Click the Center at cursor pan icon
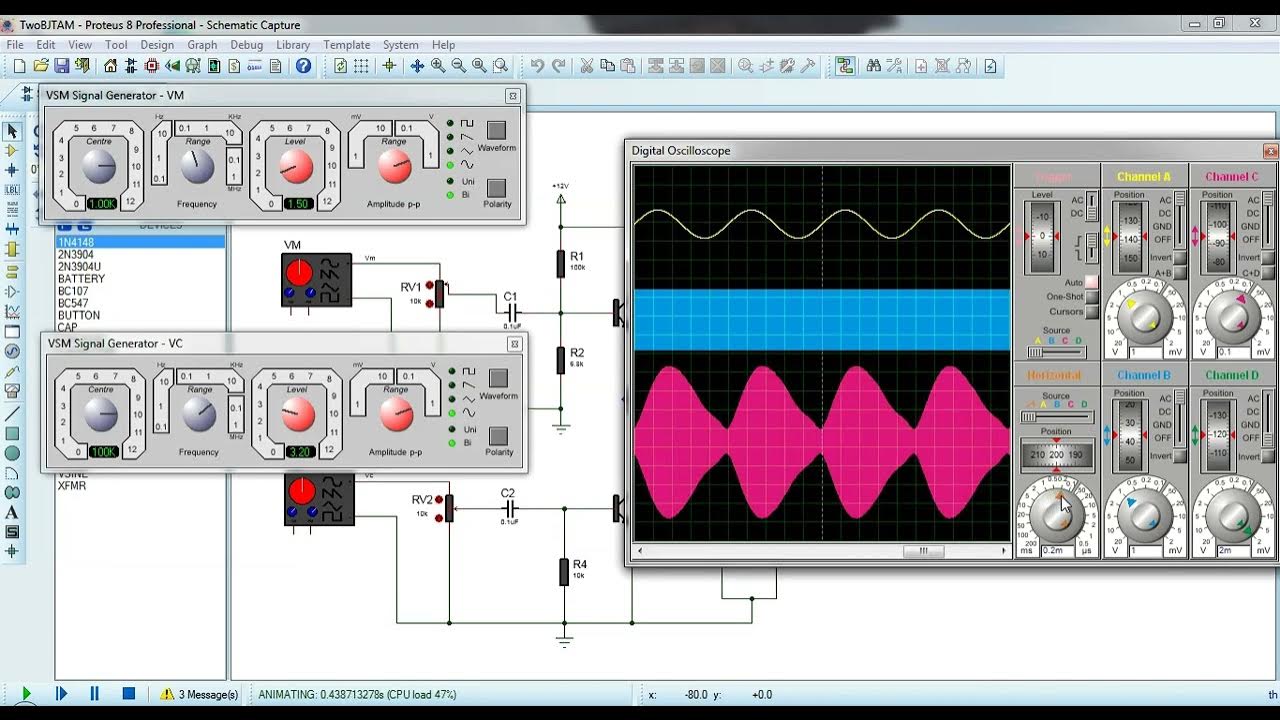The image size is (1280, 720). coord(418,66)
